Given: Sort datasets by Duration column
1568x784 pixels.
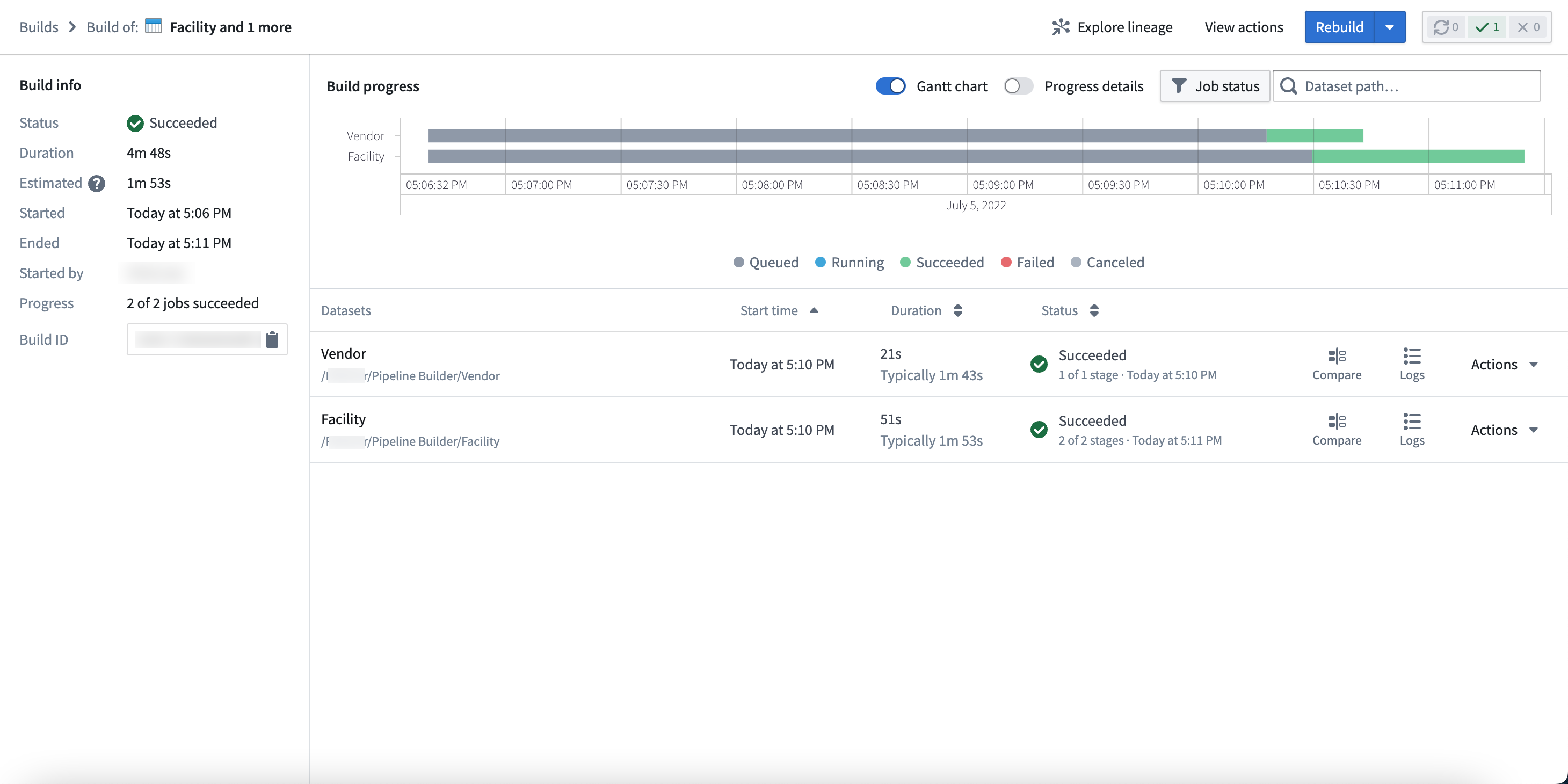Looking at the screenshot, I should coord(926,310).
